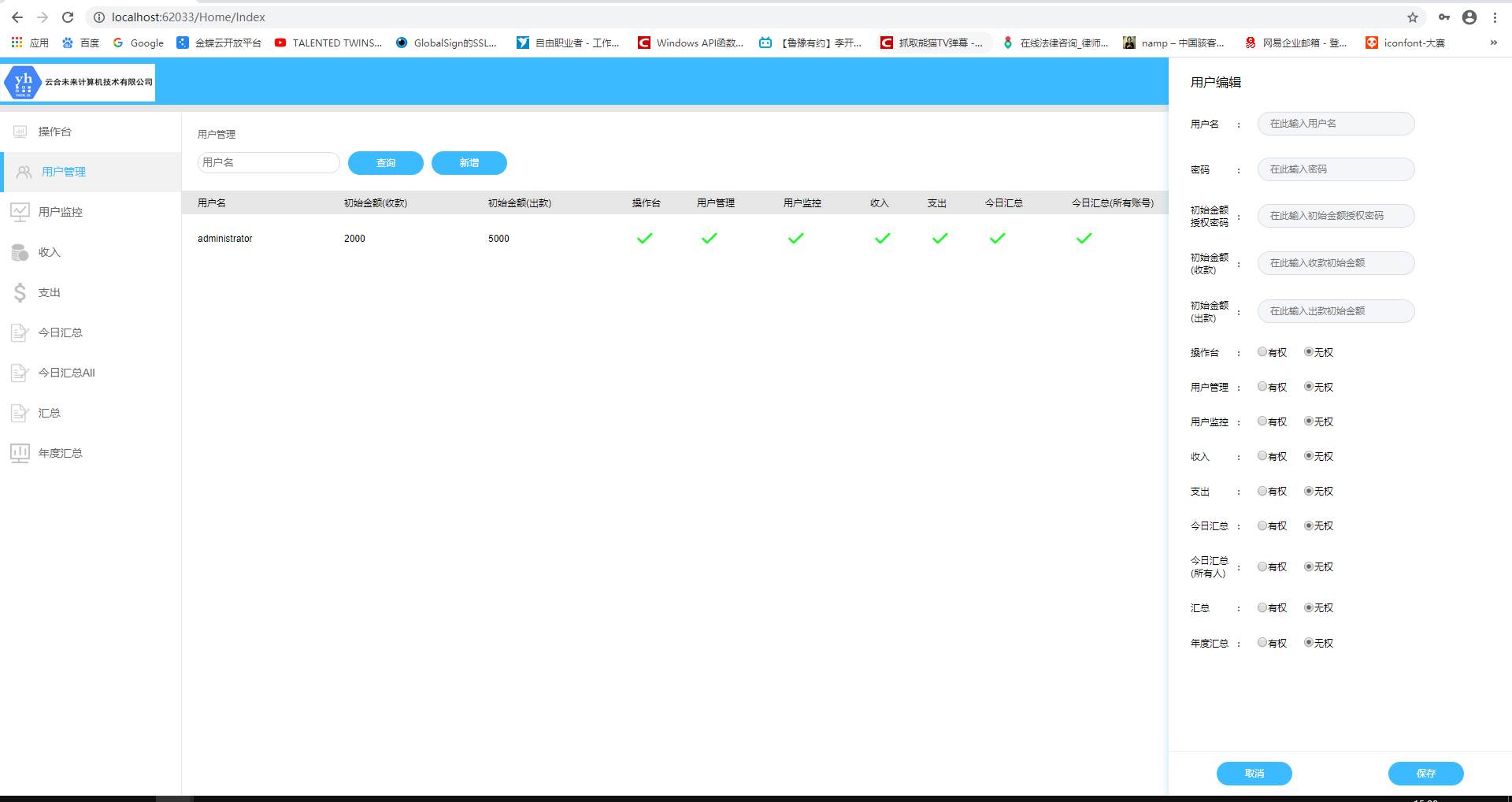
Task: Focus the 在此输入用户名 field in edit panel
Action: click(1336, 124)
